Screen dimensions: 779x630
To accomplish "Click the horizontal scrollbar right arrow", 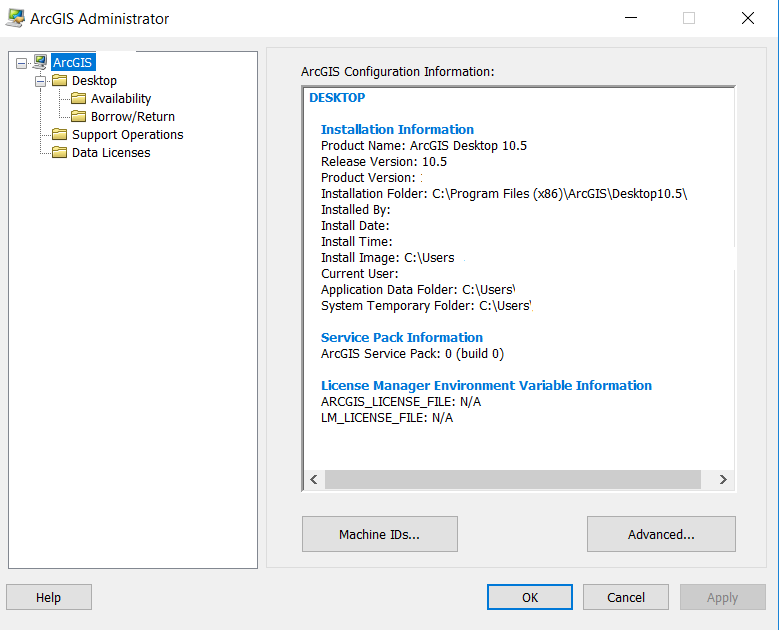I will pyautogui.click(x=723, y=480).
